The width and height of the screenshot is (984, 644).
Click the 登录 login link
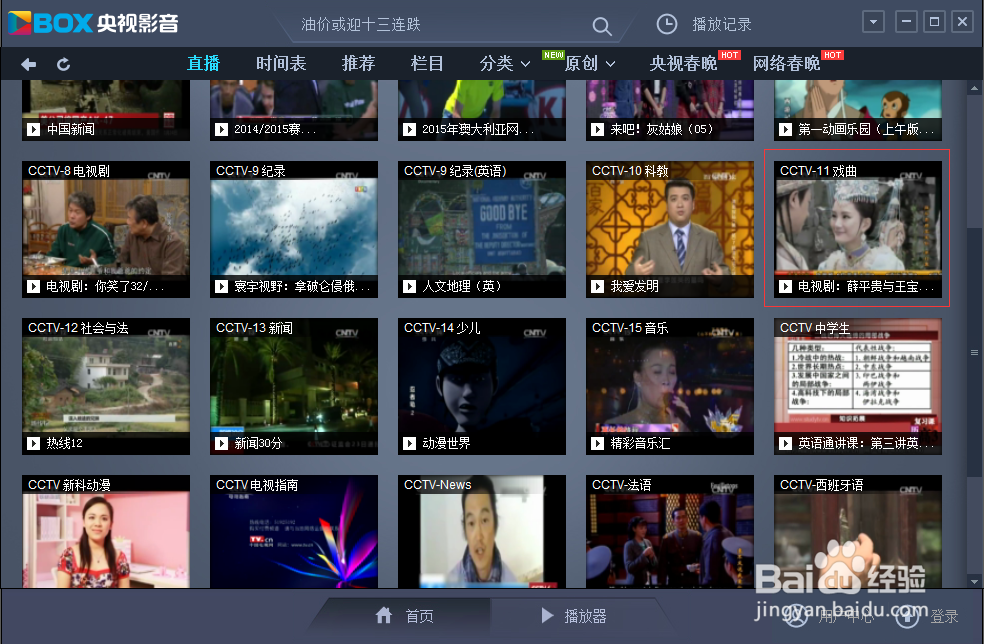coord(944,617)
